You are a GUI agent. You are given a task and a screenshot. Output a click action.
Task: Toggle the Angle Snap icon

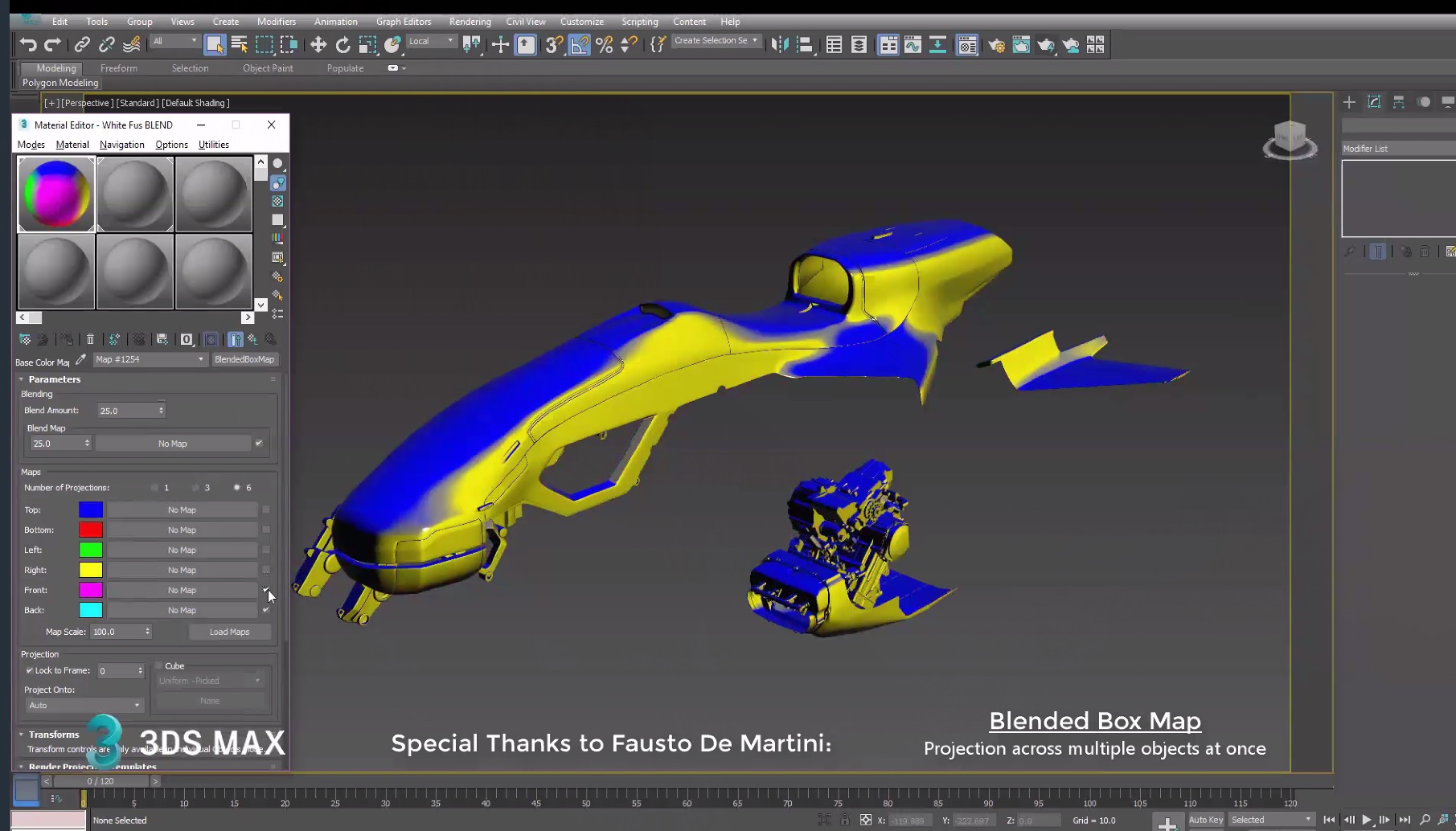coord(579,45)
